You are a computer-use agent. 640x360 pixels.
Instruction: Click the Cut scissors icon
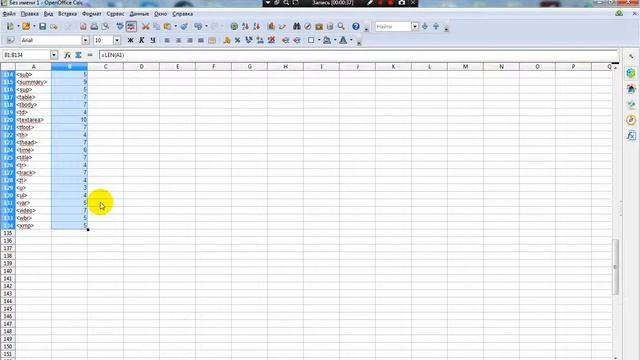pyautogui.click(x=145, y=27)
